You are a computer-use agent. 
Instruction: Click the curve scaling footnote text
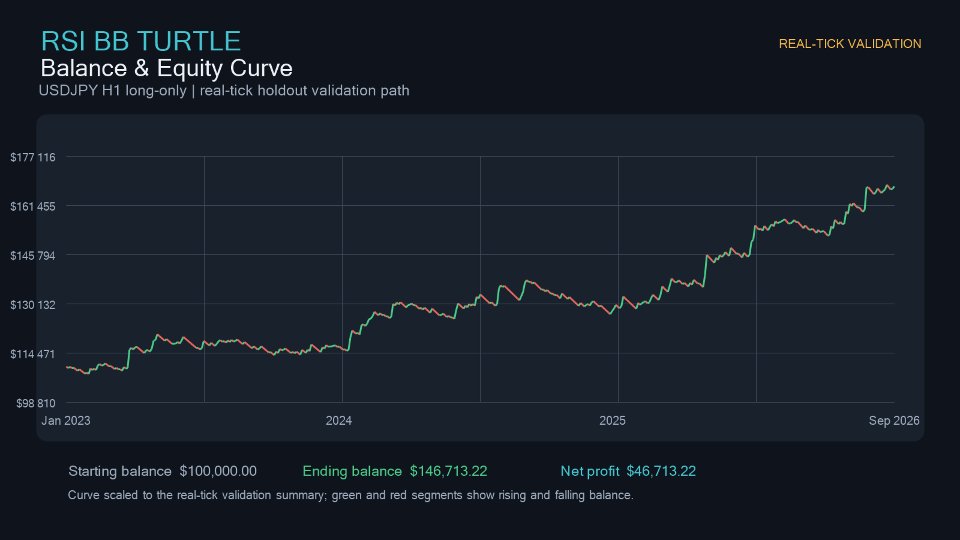point(350,495)
